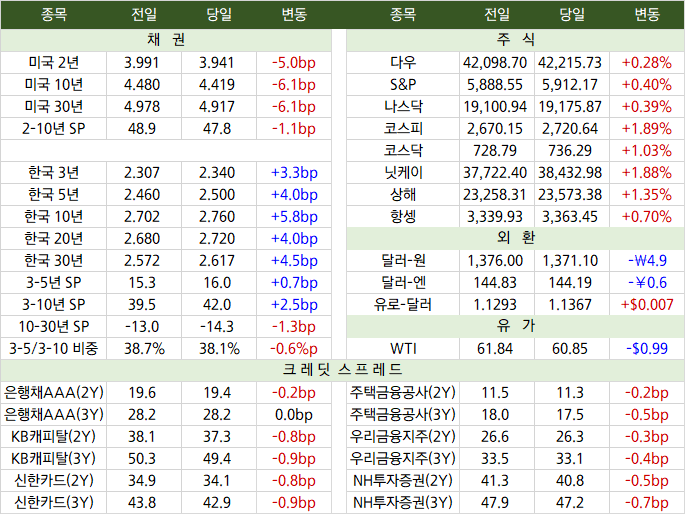Select the 10-30년 SP row label
685x514 pixels.
(54, 327)
